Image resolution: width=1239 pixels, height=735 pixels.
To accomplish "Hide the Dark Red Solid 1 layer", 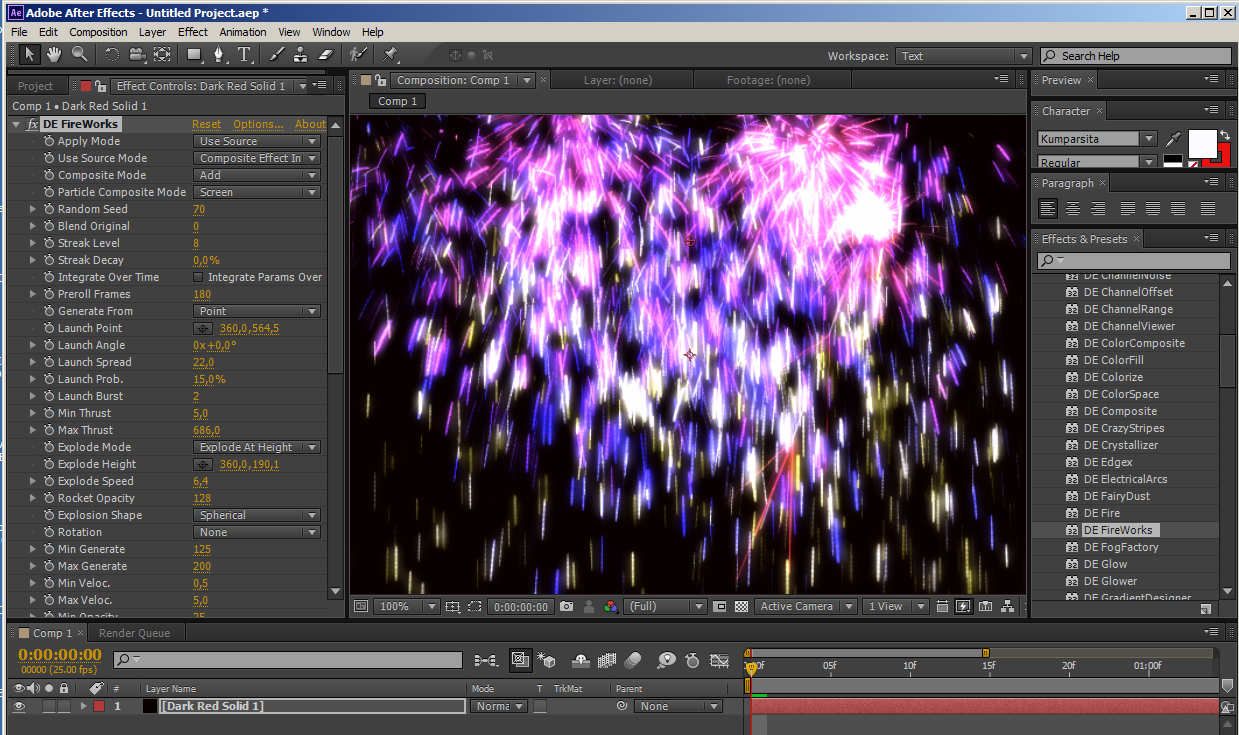I will coord(19,706).
